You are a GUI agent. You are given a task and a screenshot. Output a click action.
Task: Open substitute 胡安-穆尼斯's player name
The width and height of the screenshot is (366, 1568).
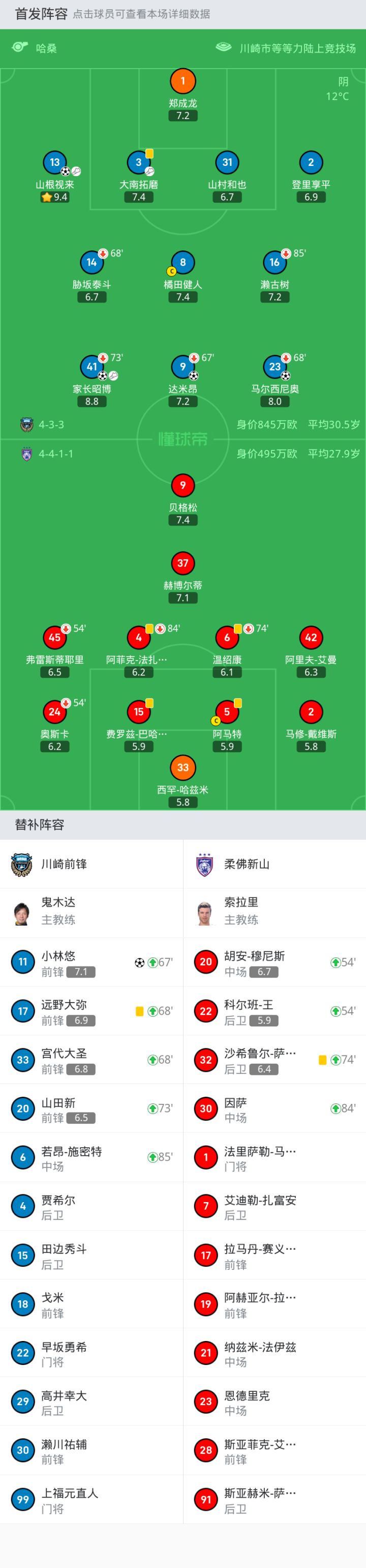254,956
